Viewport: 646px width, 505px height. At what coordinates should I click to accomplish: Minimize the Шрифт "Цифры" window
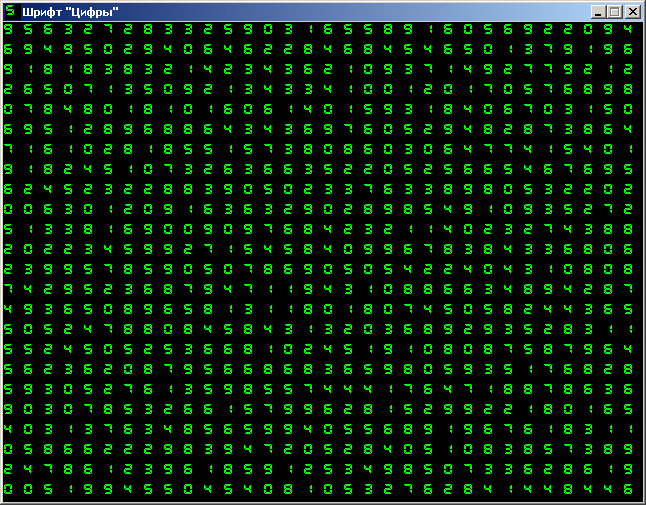[x=598, y=12]
